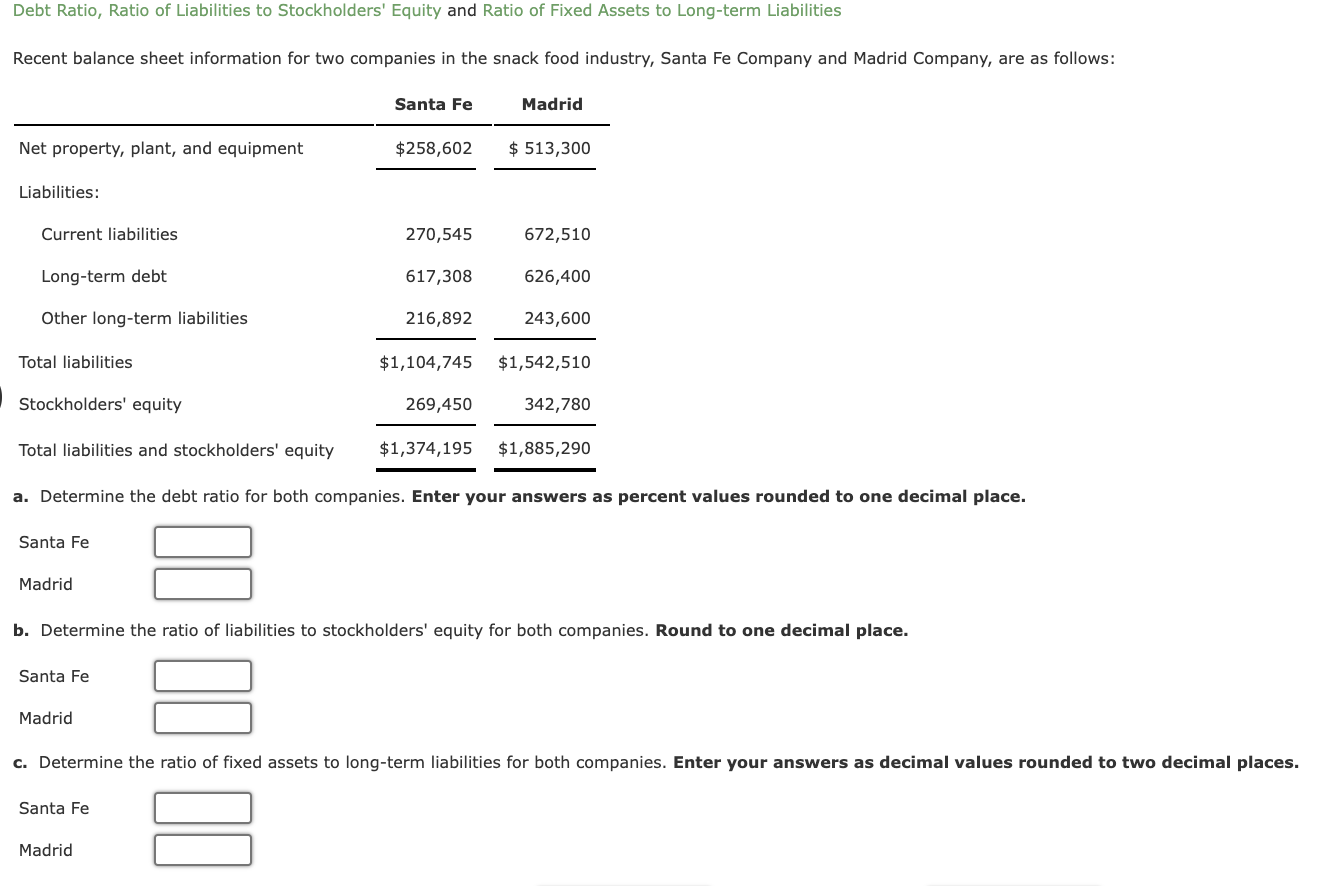This screenshot has height=886, width=1332.
Task: Click Total liabilities and stockholders' equity label
Action: point(176,450)
